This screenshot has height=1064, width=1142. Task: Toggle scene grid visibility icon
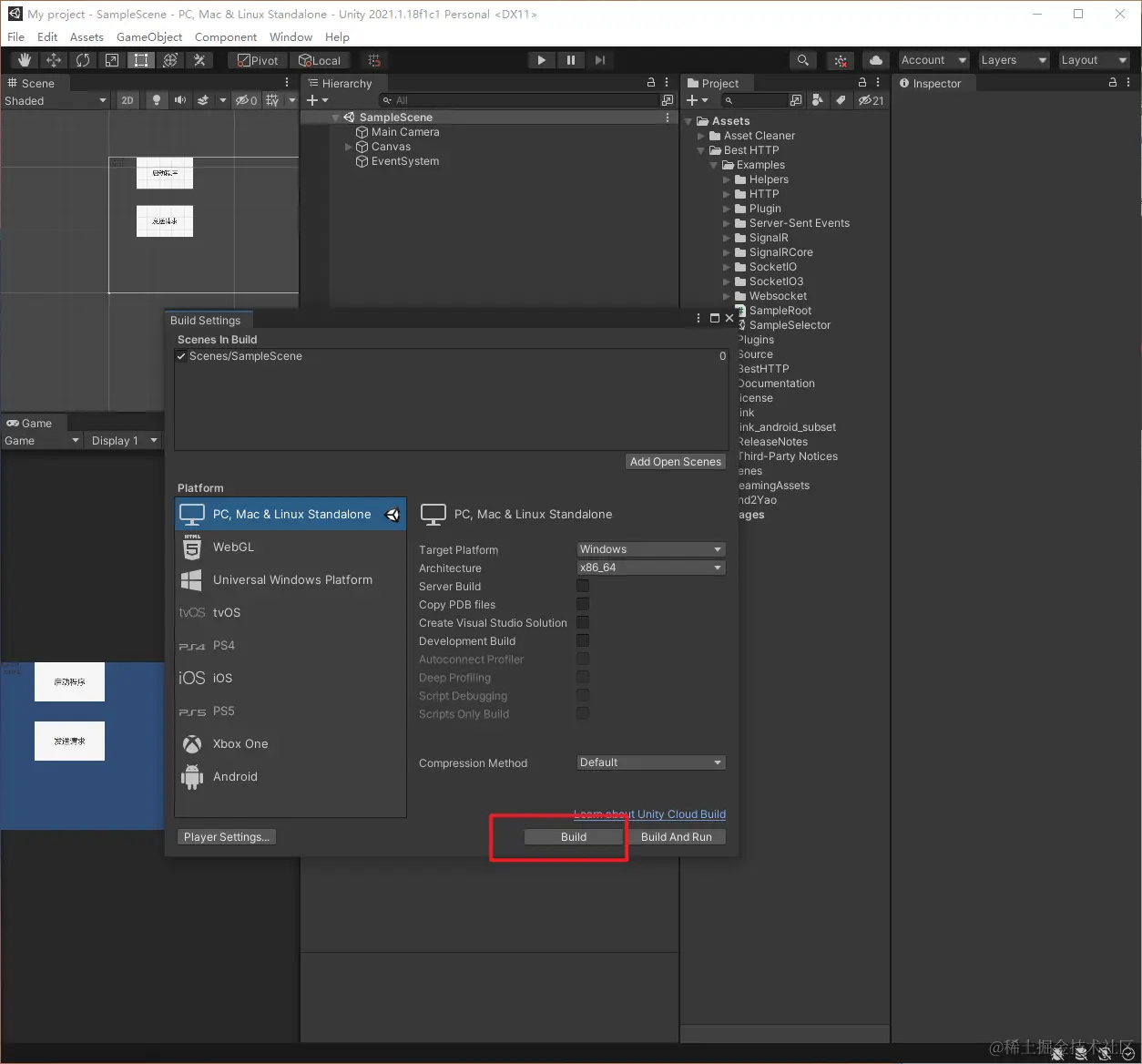tap(272, 101)
